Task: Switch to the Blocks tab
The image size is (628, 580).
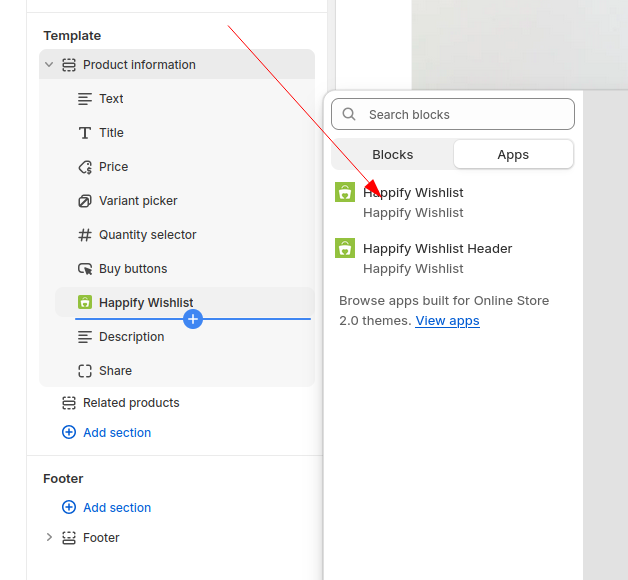Action: click(x=392, y=155)
